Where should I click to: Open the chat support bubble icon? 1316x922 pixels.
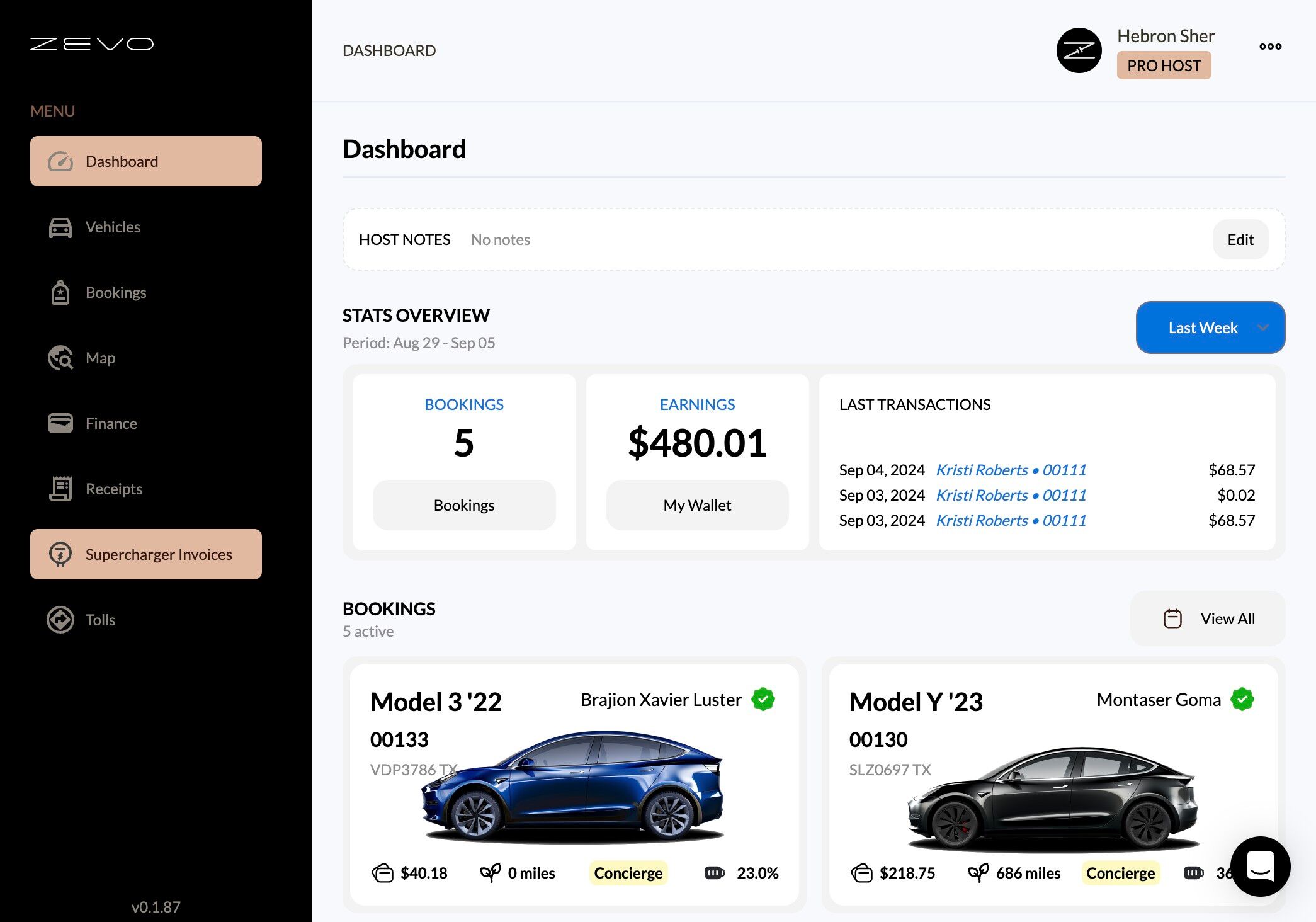[1260, 866]
